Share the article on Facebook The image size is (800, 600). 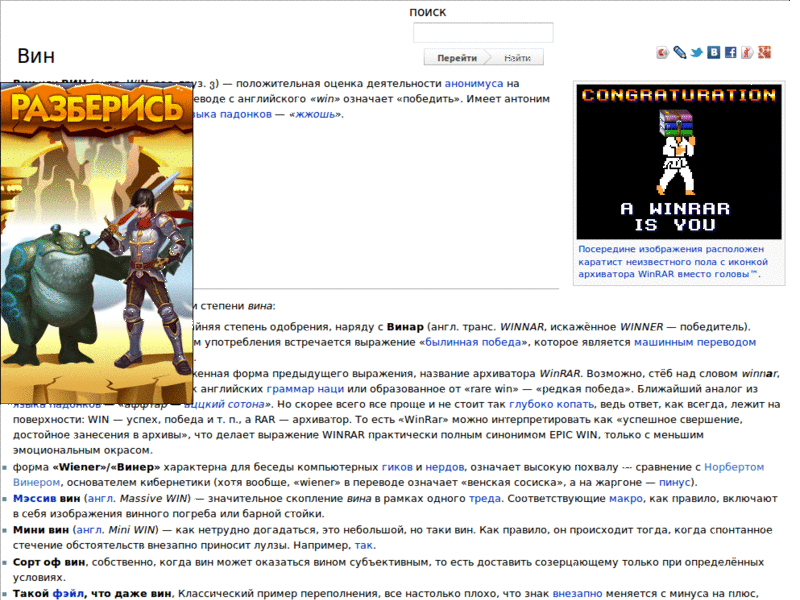click(x=730, y=53)
